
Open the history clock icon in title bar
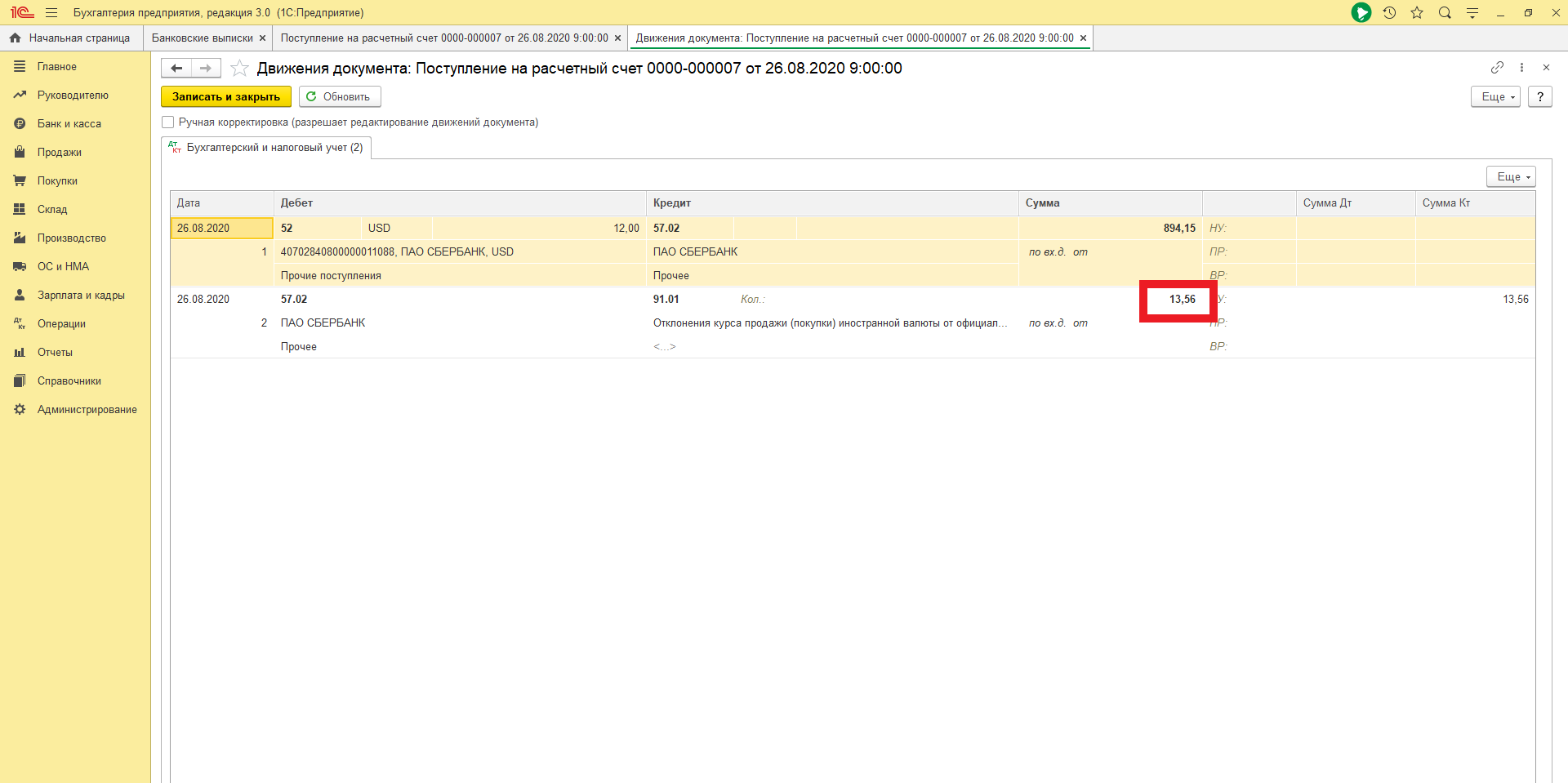[1389, 12]
